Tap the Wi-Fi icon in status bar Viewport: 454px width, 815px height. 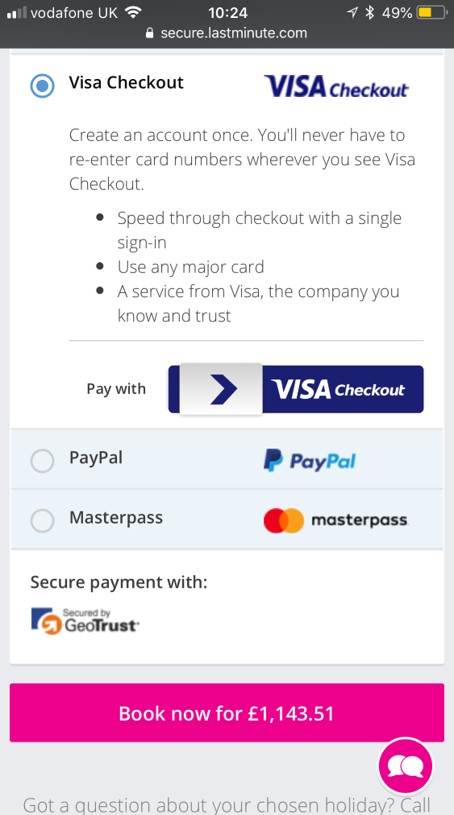click(134, 12)
